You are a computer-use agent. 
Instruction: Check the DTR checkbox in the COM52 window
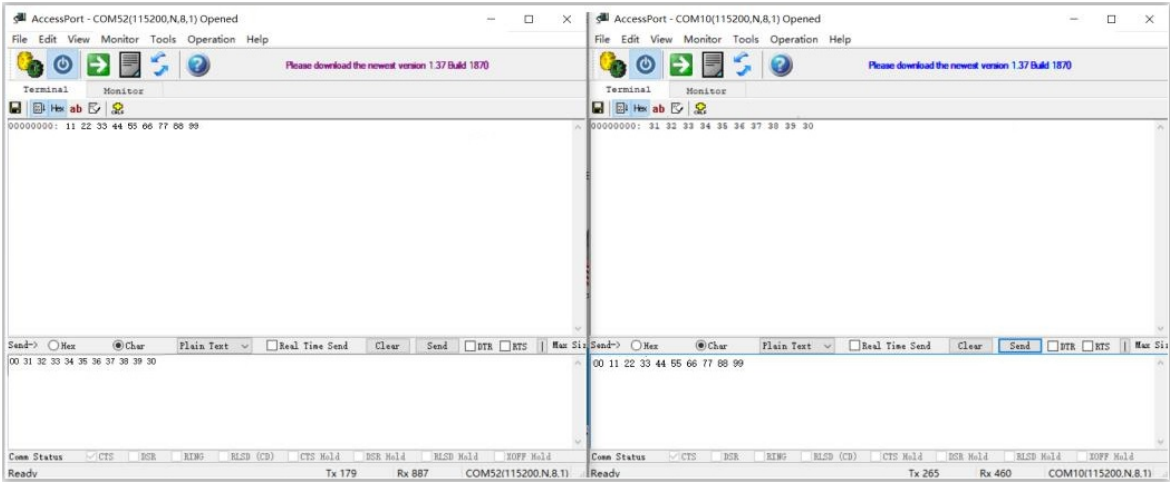click(x=471, y=346)
